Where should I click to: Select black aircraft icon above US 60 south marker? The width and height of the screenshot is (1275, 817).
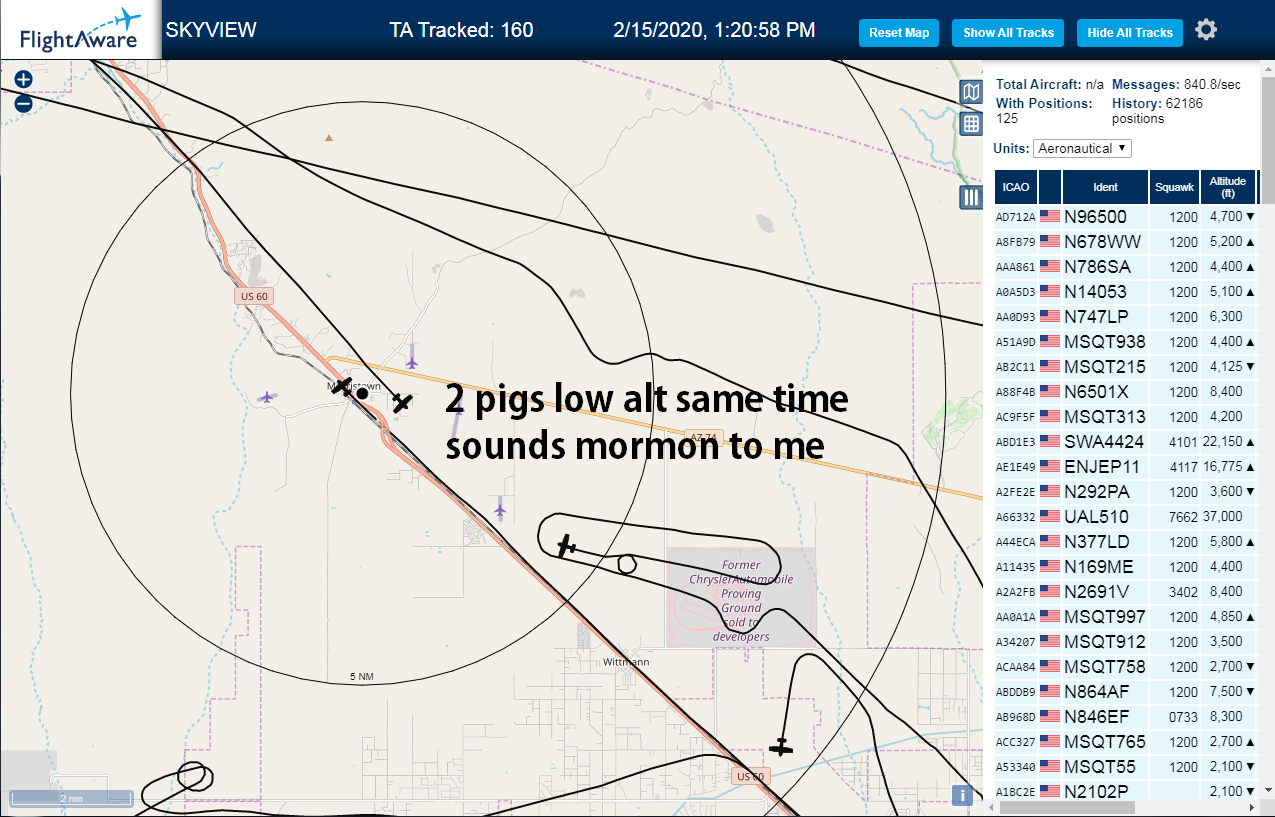point(780,746)
